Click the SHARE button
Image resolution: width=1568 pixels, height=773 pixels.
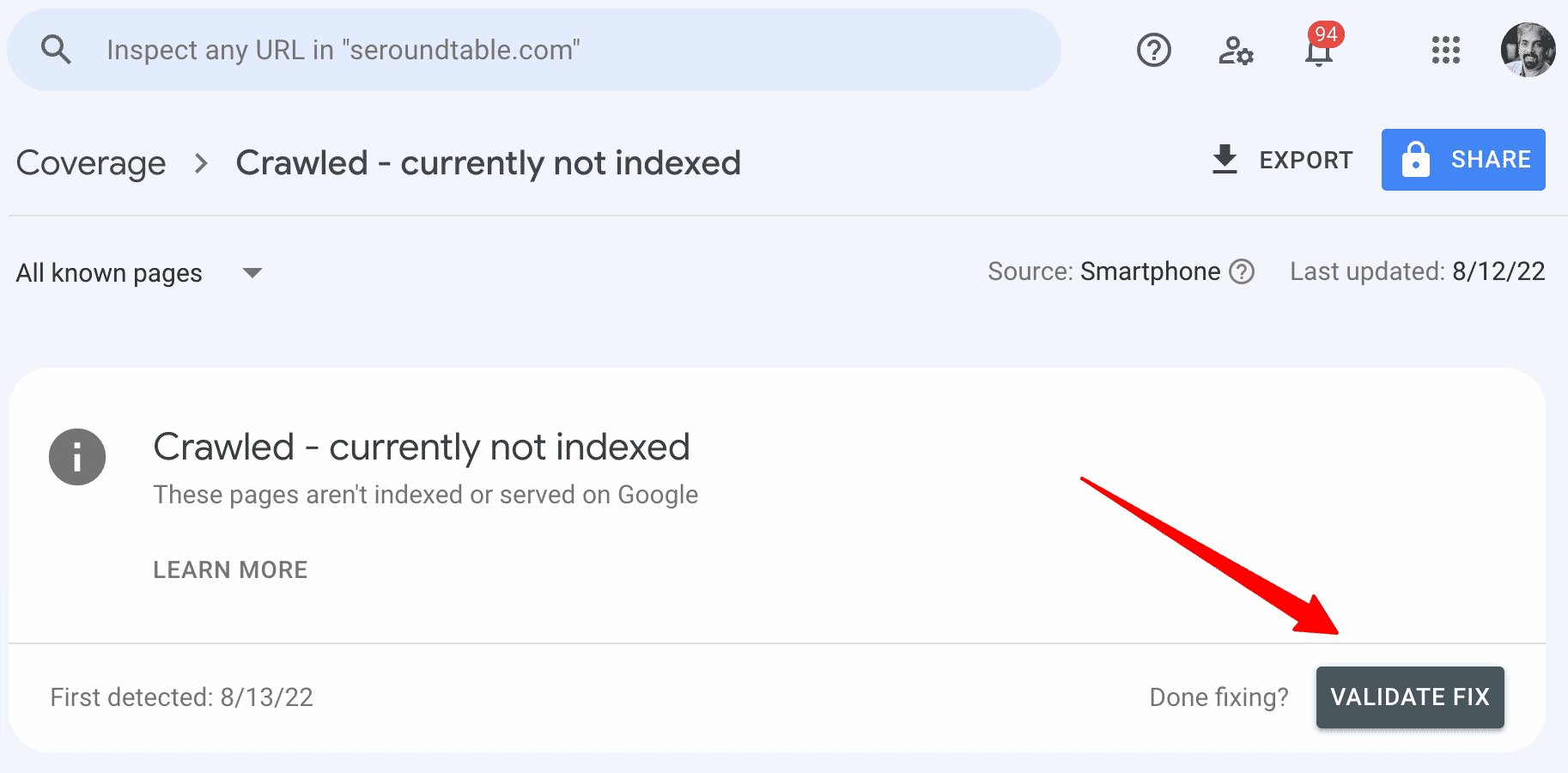(x=1463, y=159)
